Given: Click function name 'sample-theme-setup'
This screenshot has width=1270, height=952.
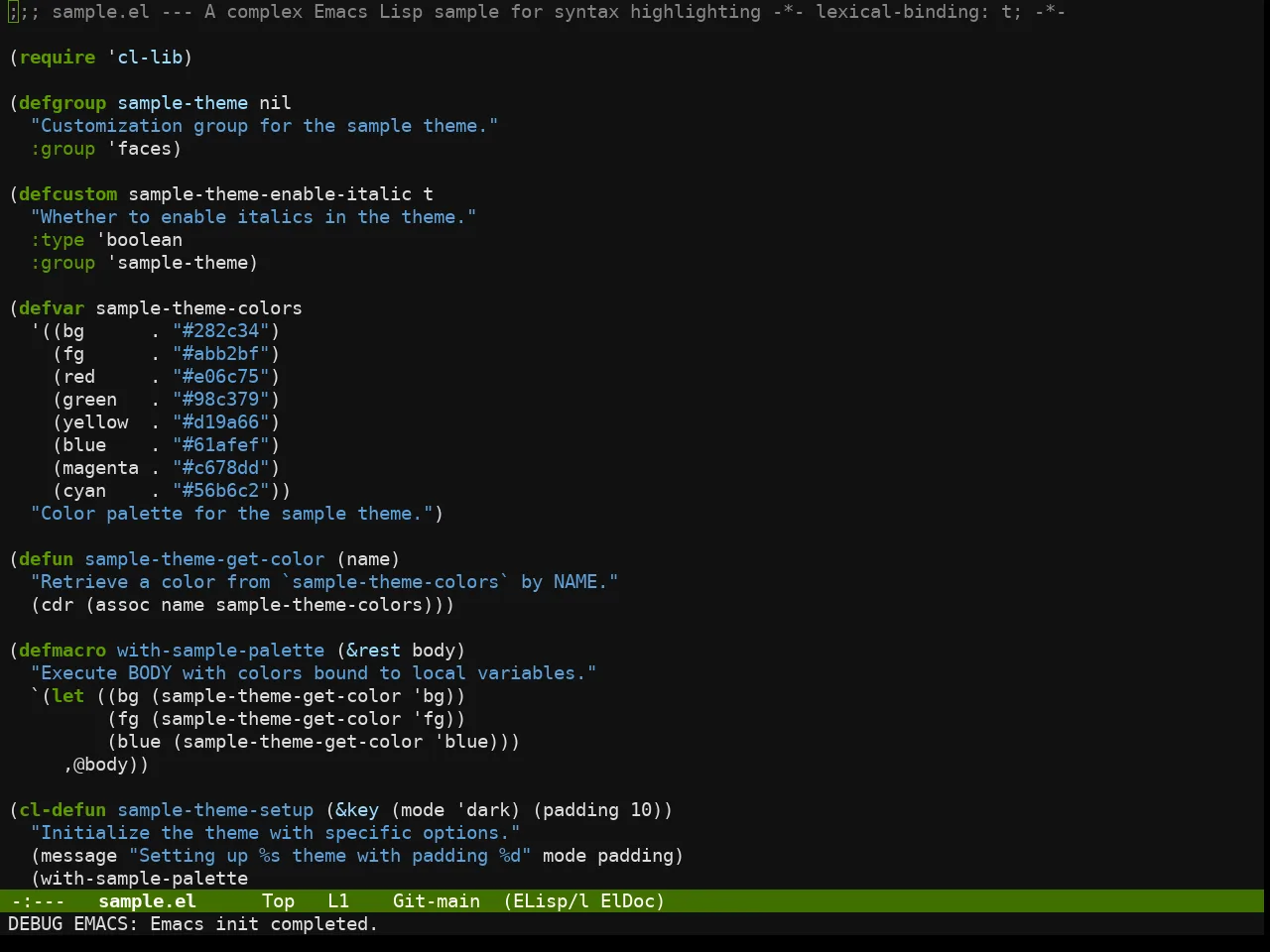Looking at the screenshot, I should 215,810.
